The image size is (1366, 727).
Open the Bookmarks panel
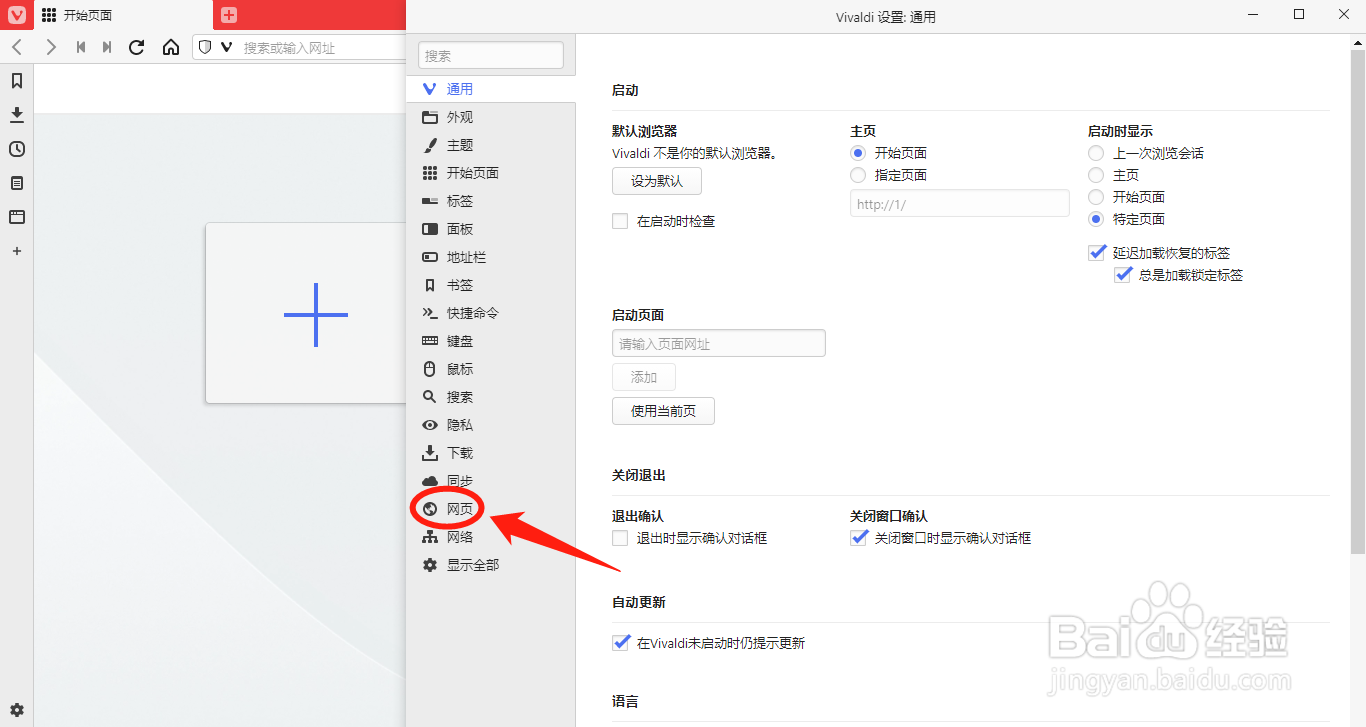17,81
